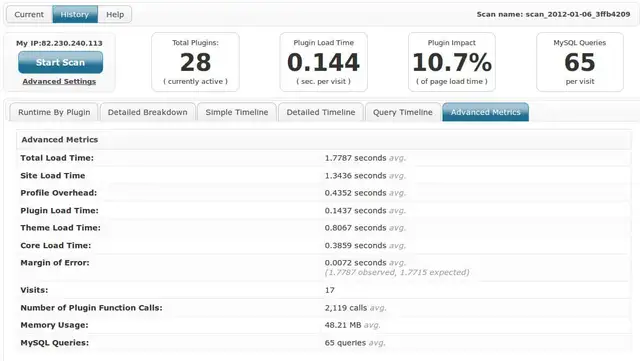Click the My IP:82.230.240.113 text
The image size is (640, 361).
[x=59, y=43]
